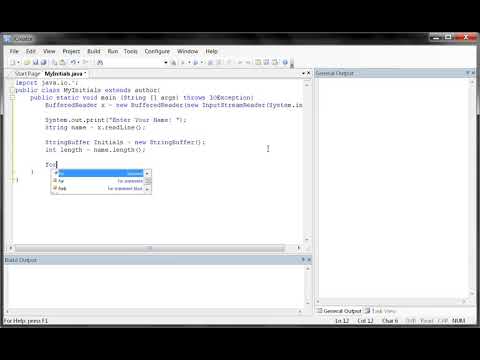Click the Find binoculars icon
The height and width of the screenshot is (360, 480).
coord(100,62)
